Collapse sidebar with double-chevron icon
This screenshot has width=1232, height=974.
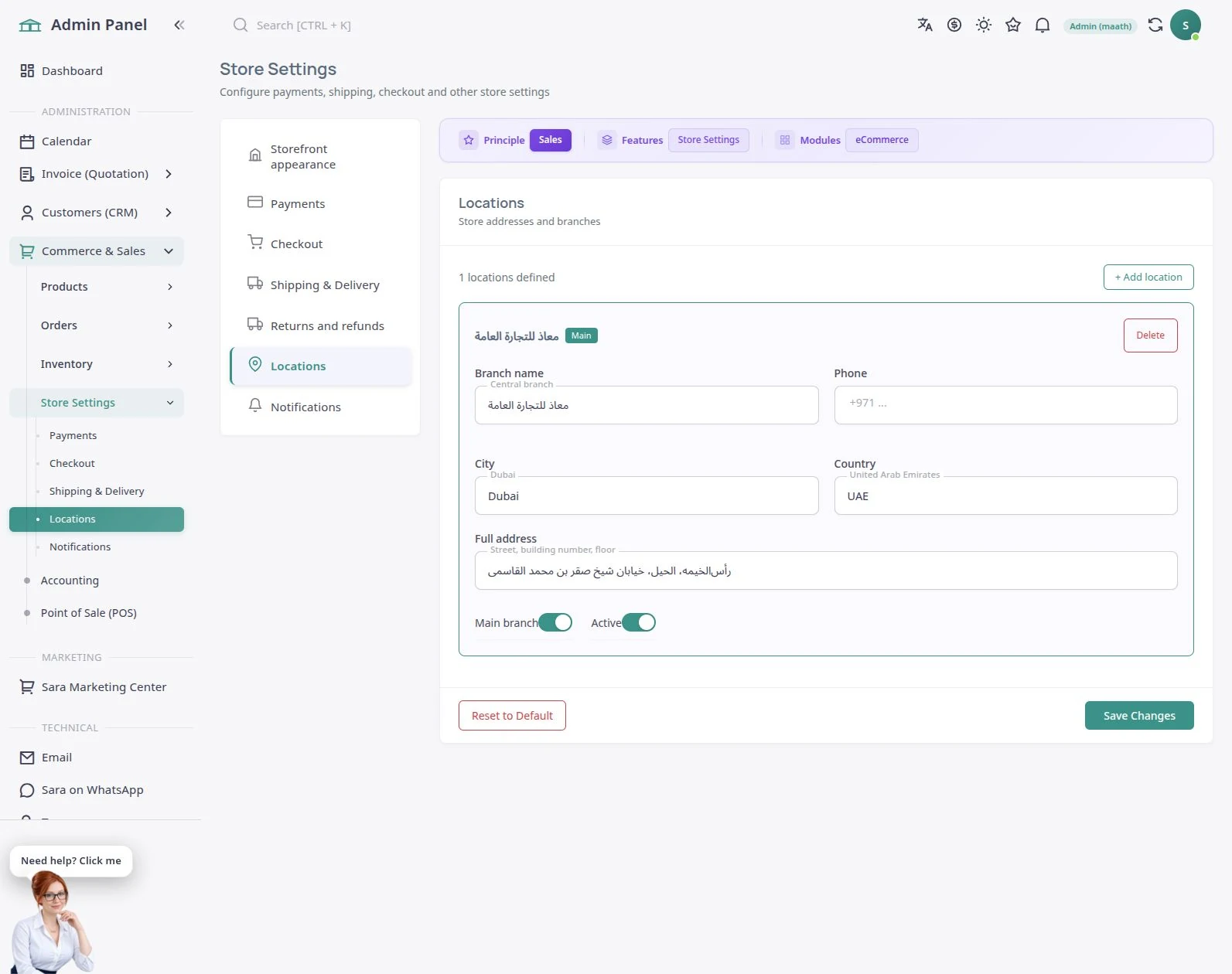179,25
